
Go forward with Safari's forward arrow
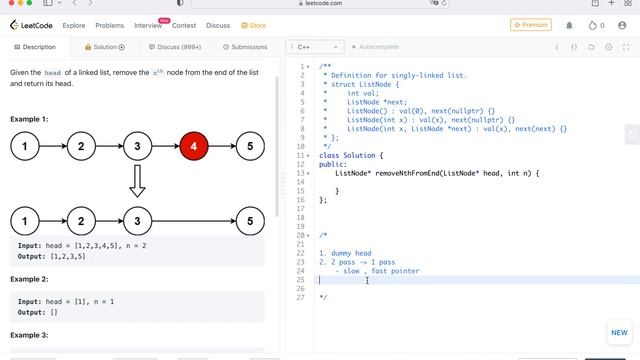click(90, 3)
